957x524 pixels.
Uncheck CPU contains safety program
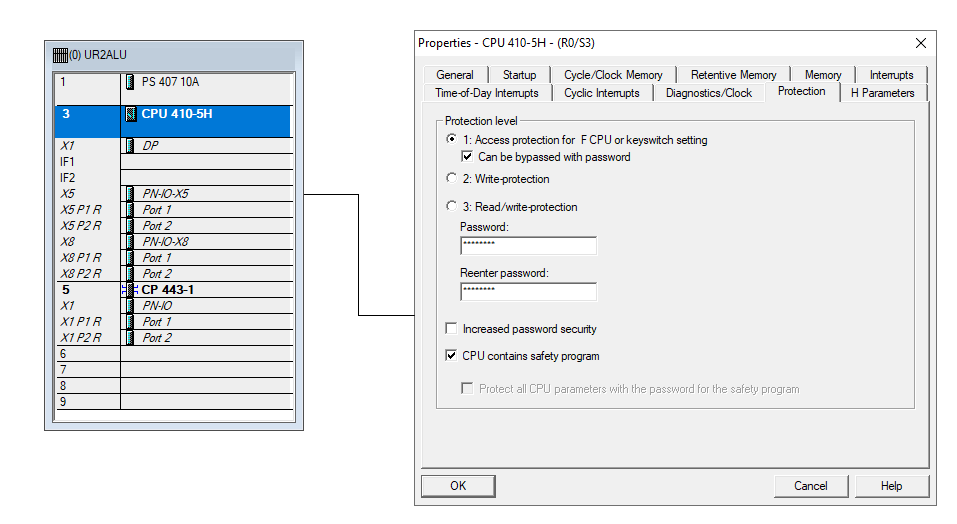click(451, 356)
